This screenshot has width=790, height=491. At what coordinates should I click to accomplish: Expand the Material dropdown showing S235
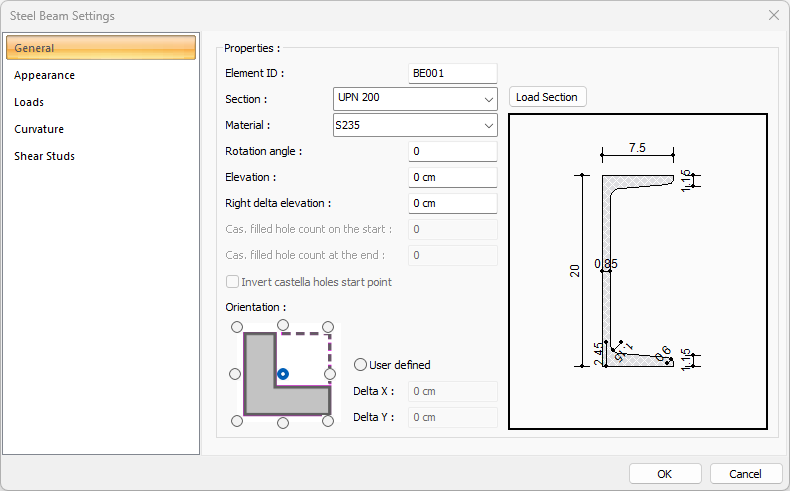click(x=414, y=125)
